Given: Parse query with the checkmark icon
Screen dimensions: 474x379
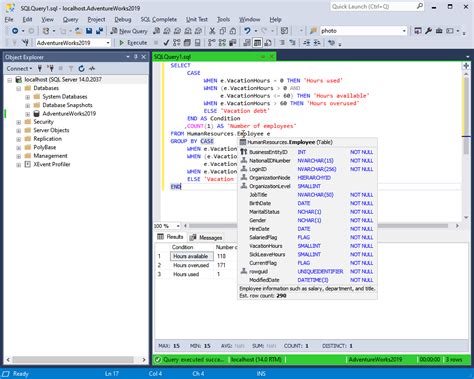Looking at the screenshot, I should 166,43.
